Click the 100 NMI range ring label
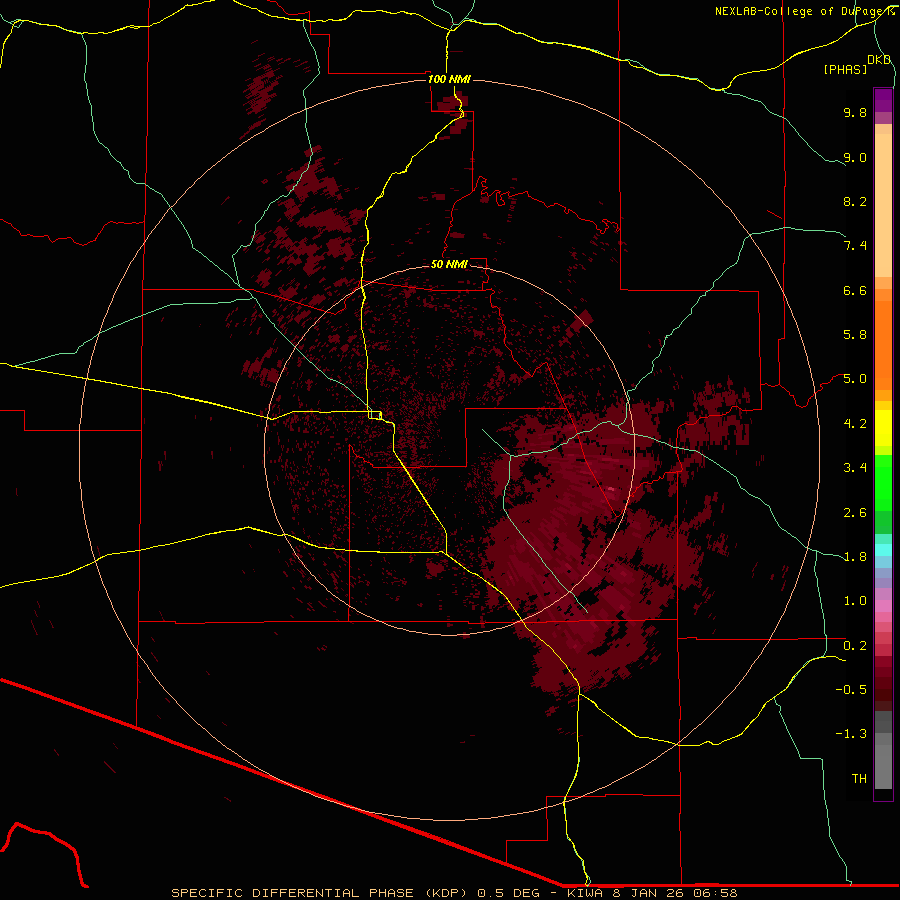The height and width of the screenshot is (900, 900). click(x=449, y=79)
